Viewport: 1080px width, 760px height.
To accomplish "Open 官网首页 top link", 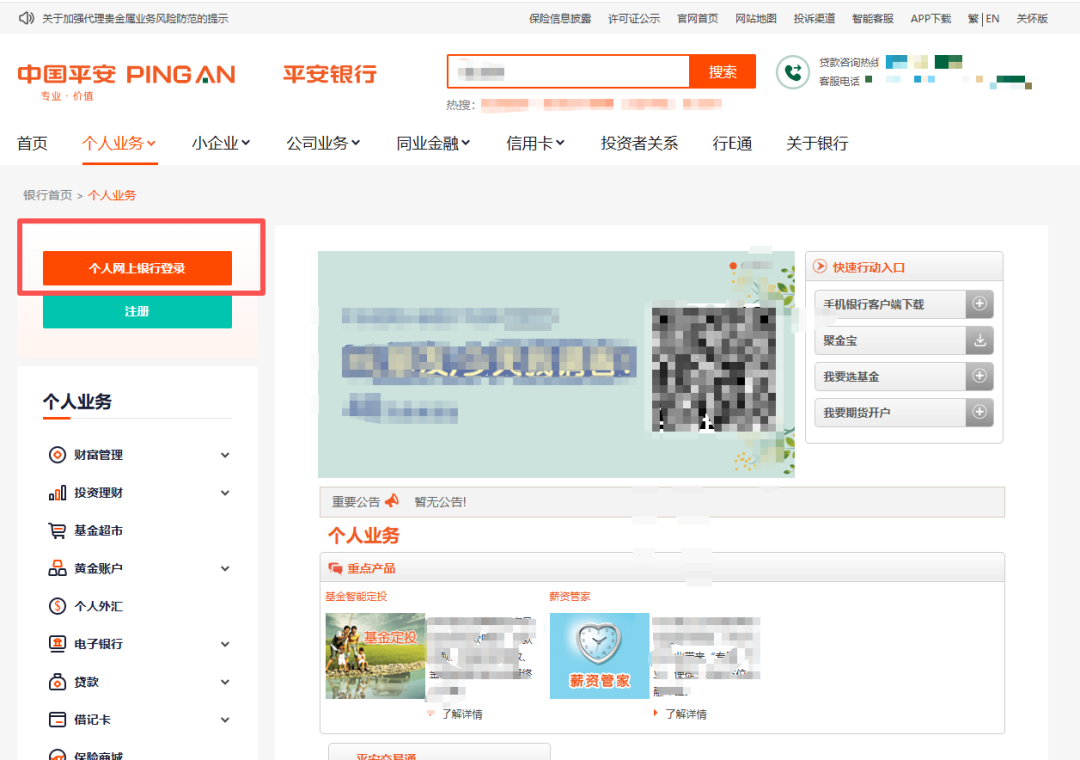I will (698, 19).
